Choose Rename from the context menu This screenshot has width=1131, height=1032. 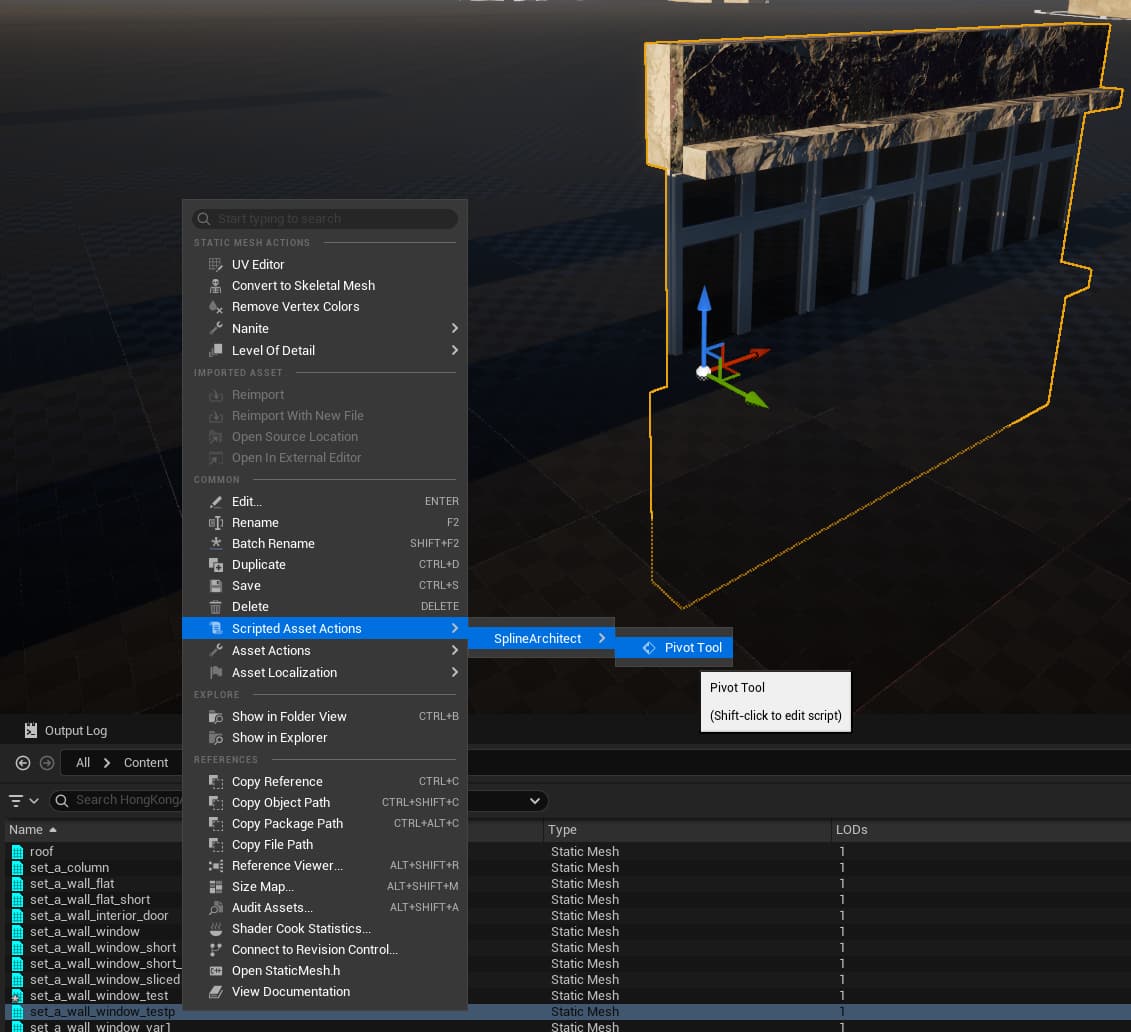coord(255,523)
